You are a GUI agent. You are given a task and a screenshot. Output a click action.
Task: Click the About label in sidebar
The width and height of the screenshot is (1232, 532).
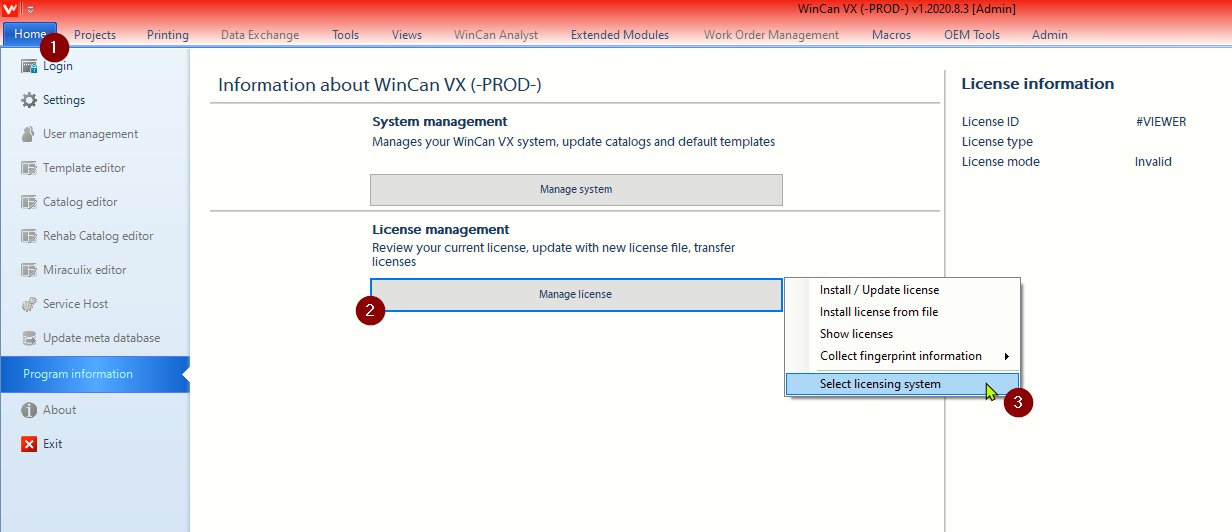(60, 410)
